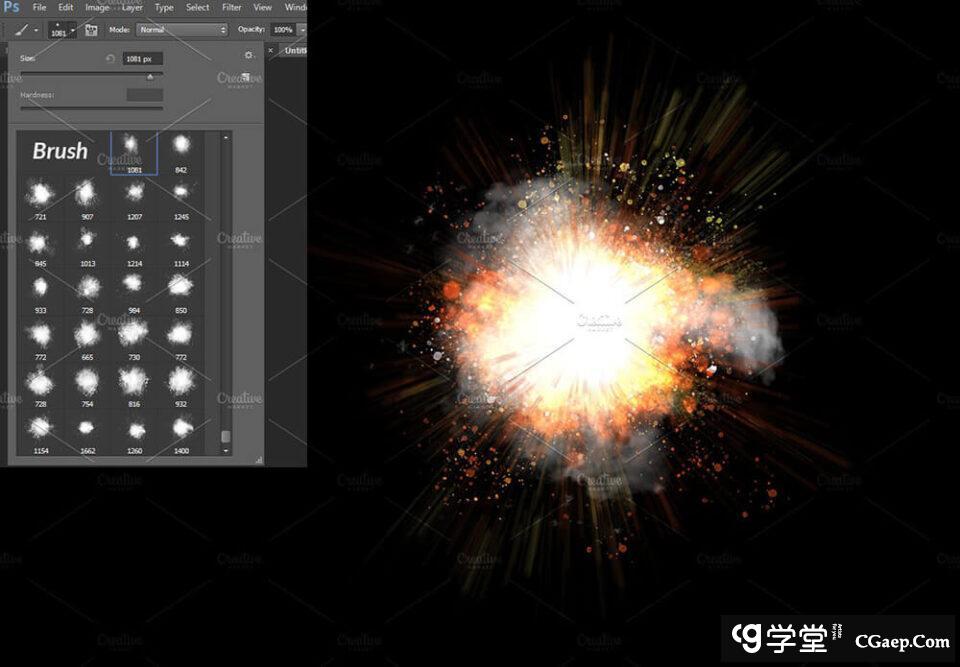Viewport: 960px width, 667px height.
Task: Click the Ps application logo
Action: pyautogui.click(x=12, y=8)
